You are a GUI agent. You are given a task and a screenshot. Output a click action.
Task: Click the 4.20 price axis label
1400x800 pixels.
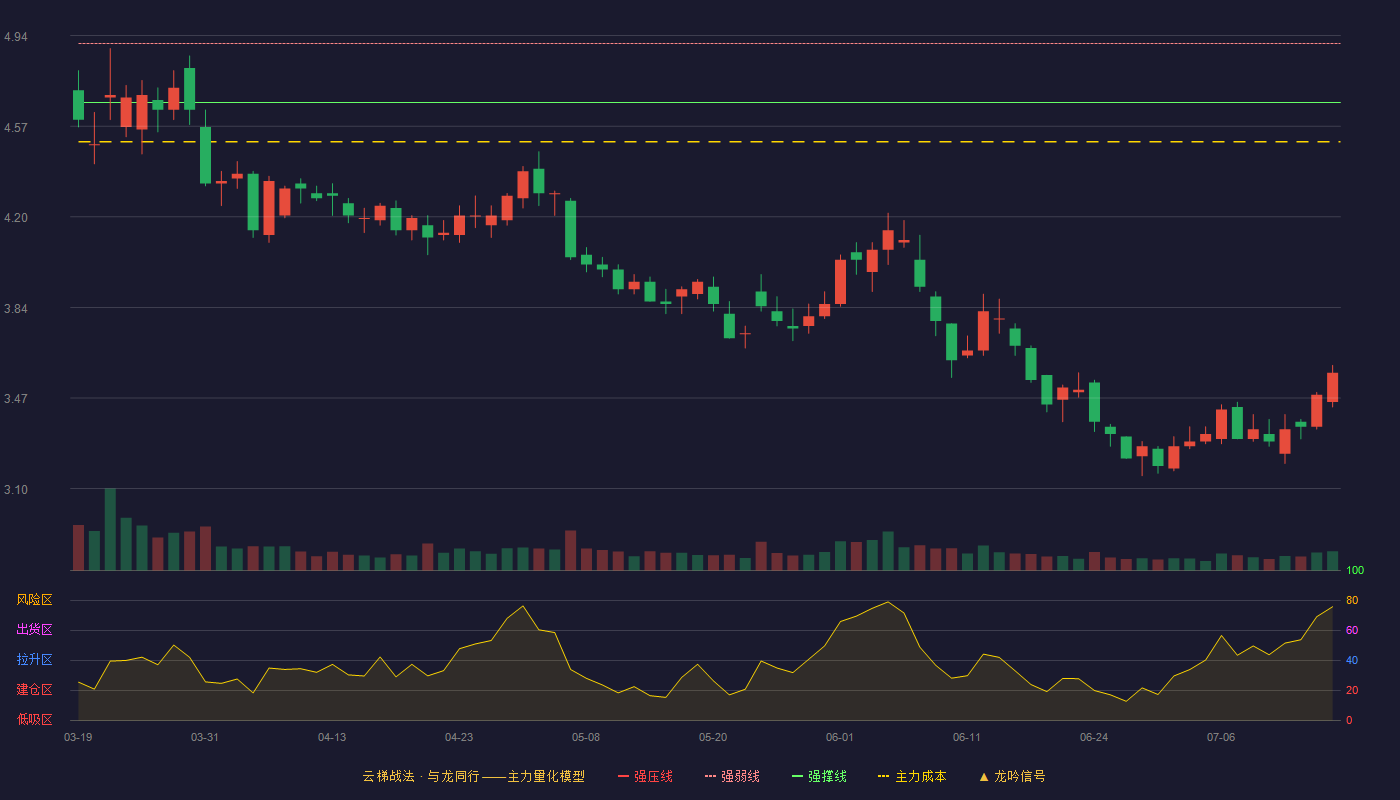16,218
